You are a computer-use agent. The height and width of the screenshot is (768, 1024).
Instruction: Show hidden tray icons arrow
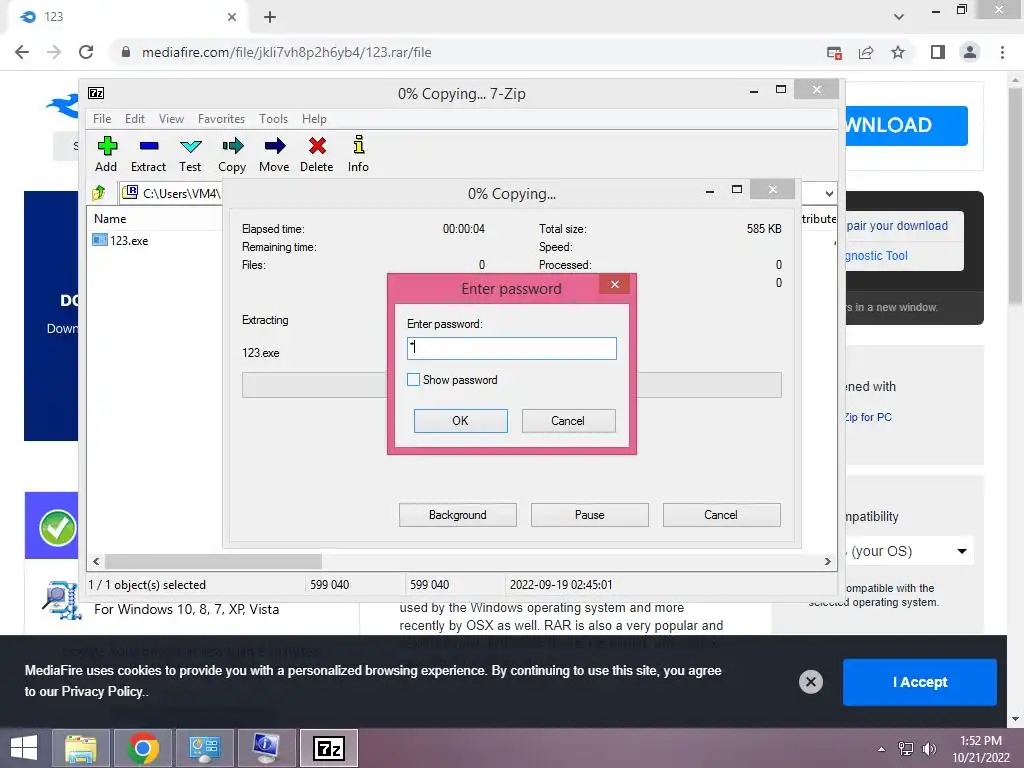(x=882, y=749)
